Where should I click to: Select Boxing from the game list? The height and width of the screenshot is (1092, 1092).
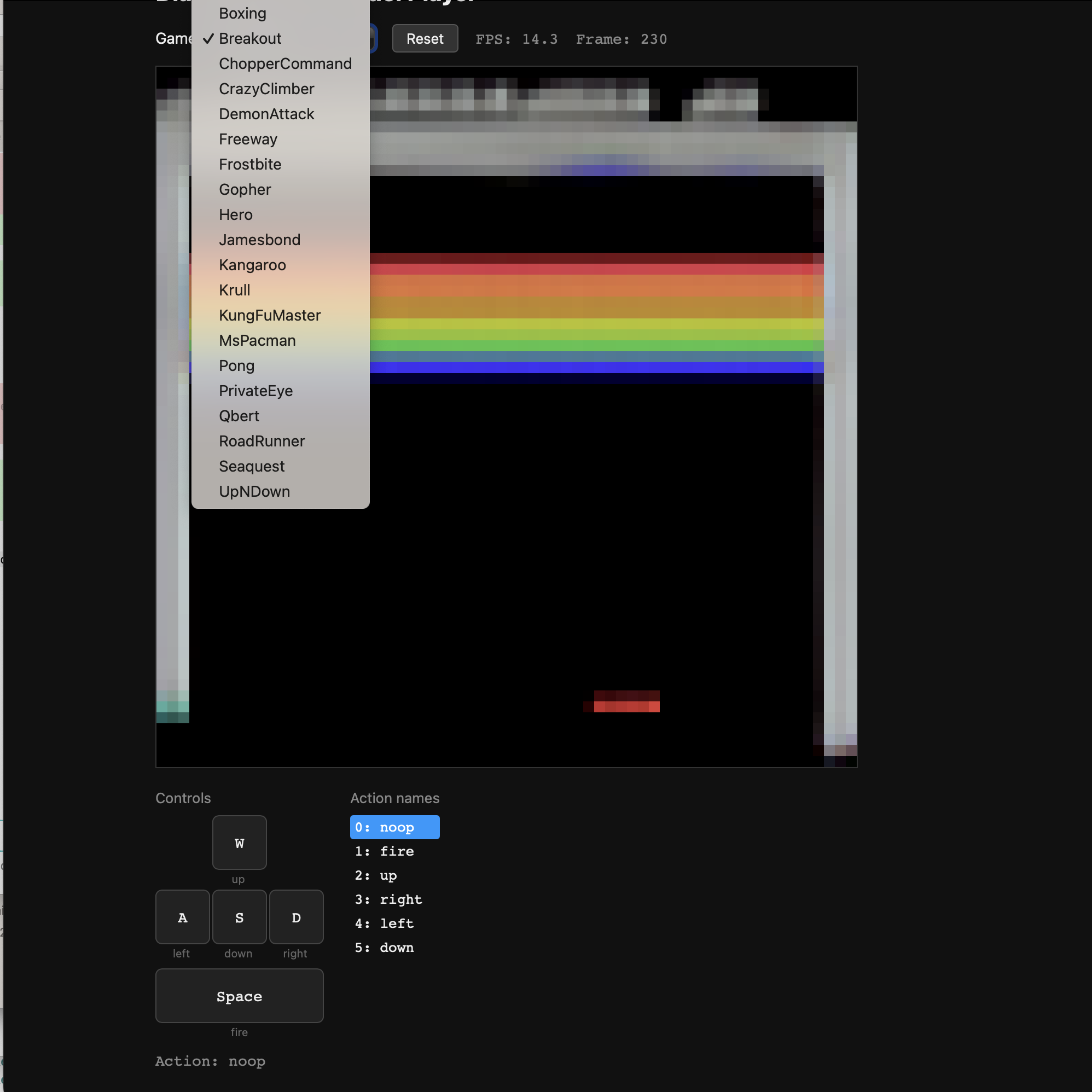pos(280,14)
